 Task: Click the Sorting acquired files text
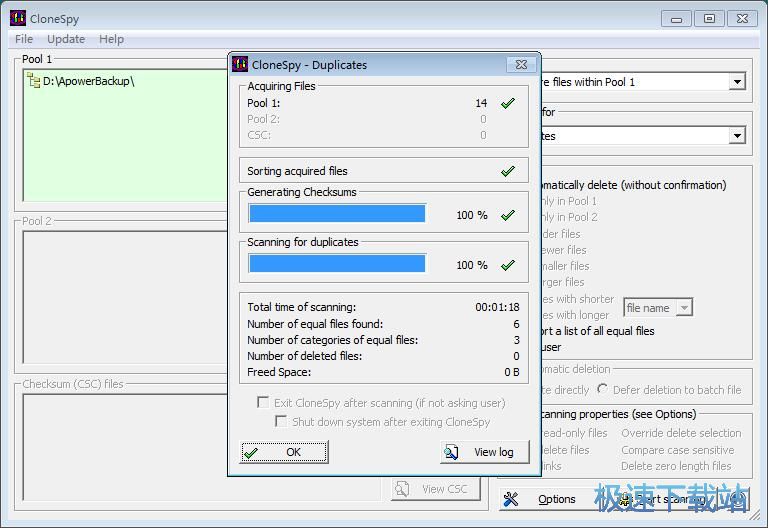[x=297, y=171]
